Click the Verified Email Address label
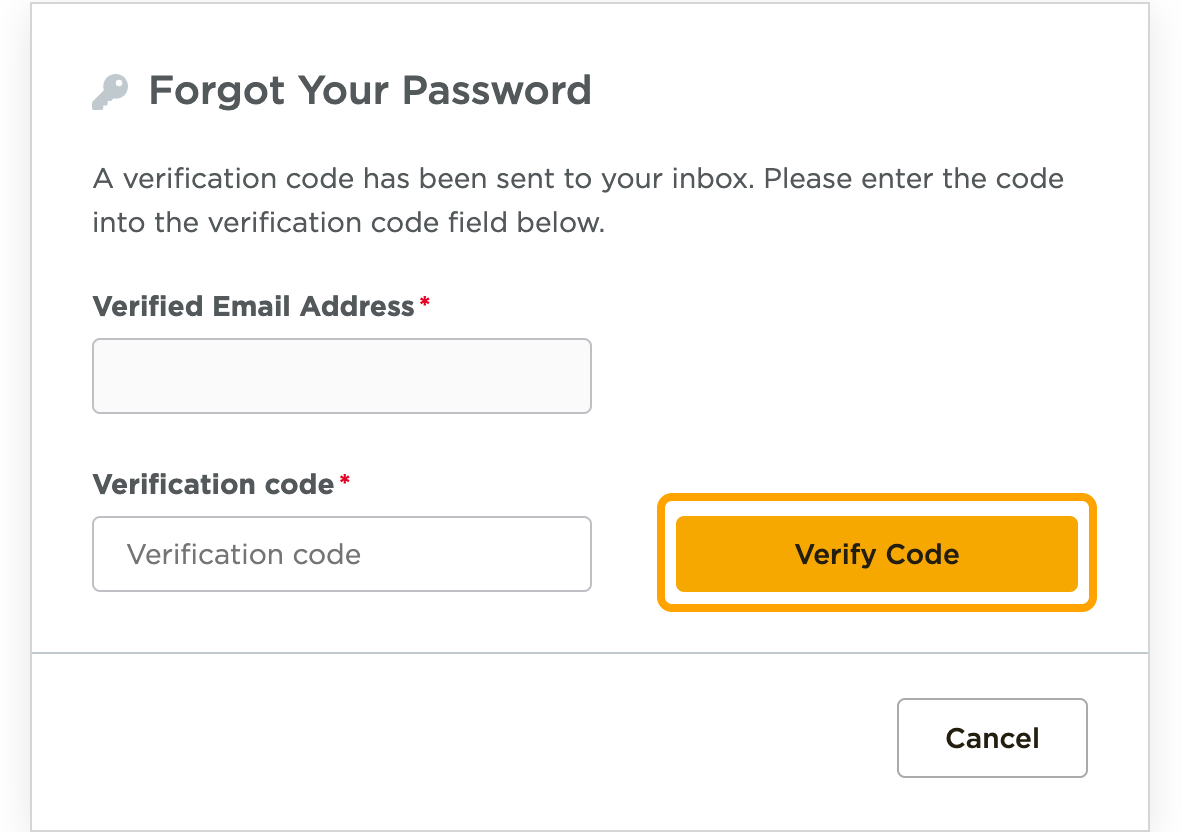Viewport: 1182px width, 832px height. (253, 306)
